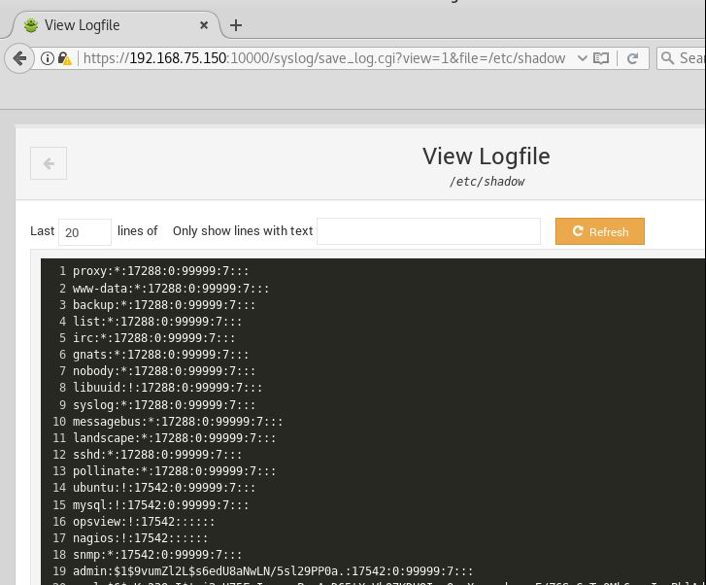Select log line starting with opsview

(144, 522)
